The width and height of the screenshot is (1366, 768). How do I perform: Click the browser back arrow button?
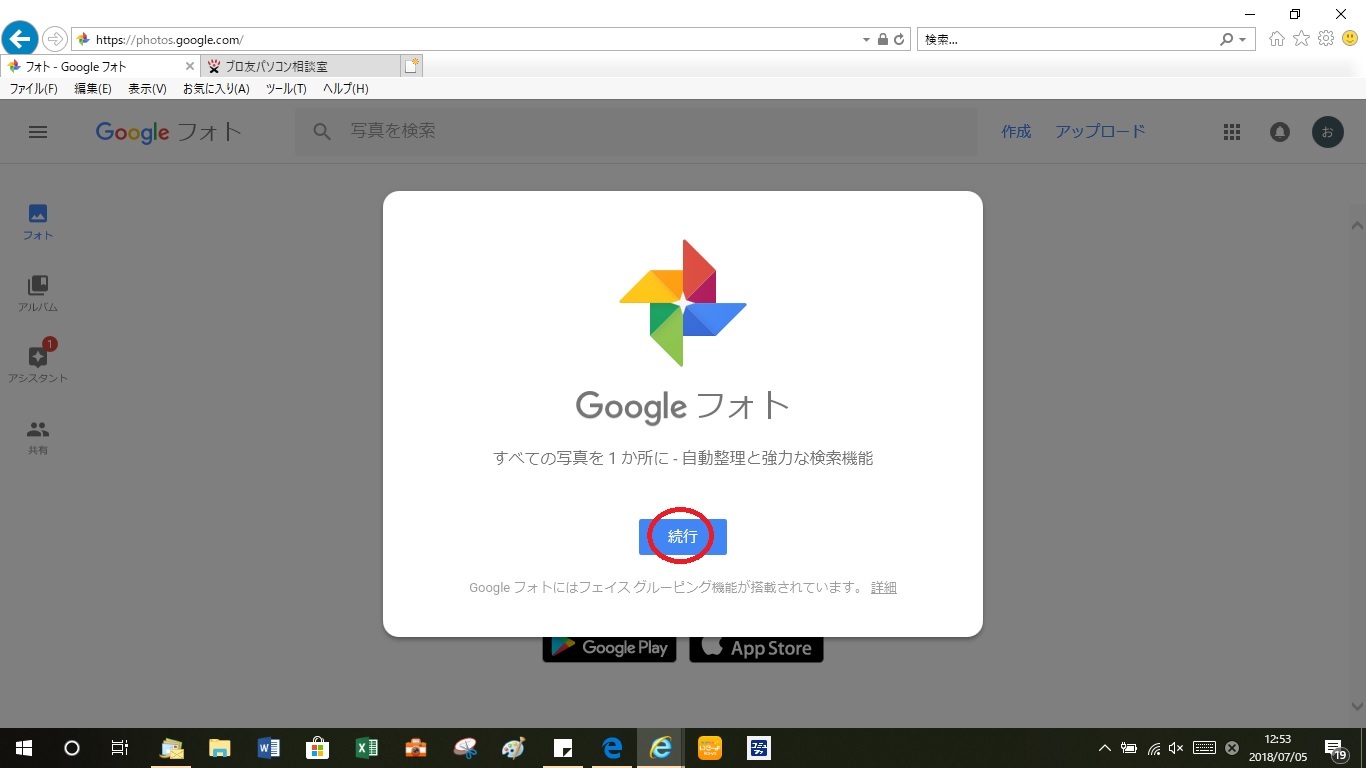(x=20, y=39)
